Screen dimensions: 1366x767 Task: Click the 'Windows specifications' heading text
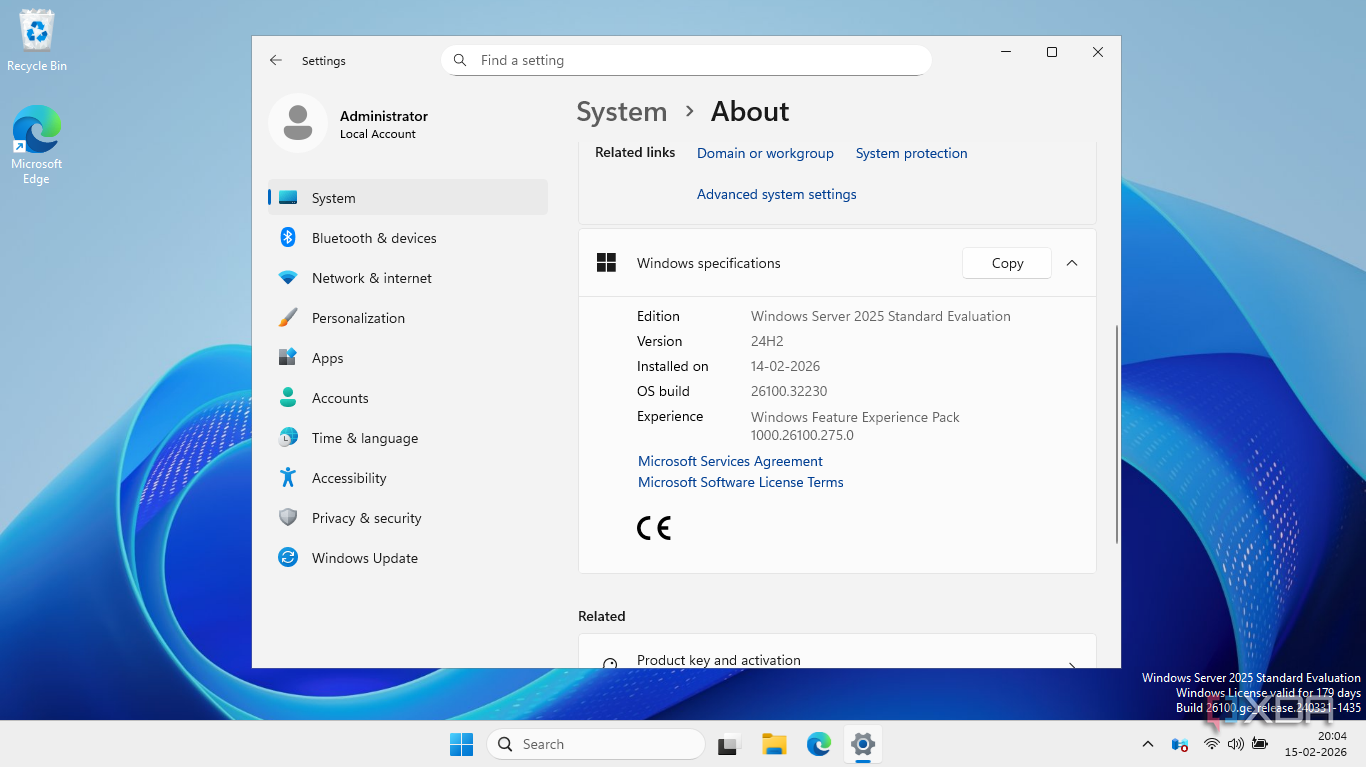709,263
